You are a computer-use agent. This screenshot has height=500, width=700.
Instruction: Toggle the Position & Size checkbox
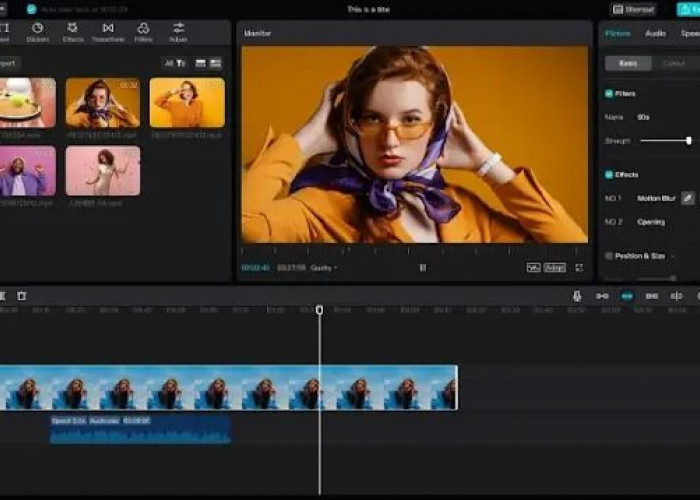[608, 256]
